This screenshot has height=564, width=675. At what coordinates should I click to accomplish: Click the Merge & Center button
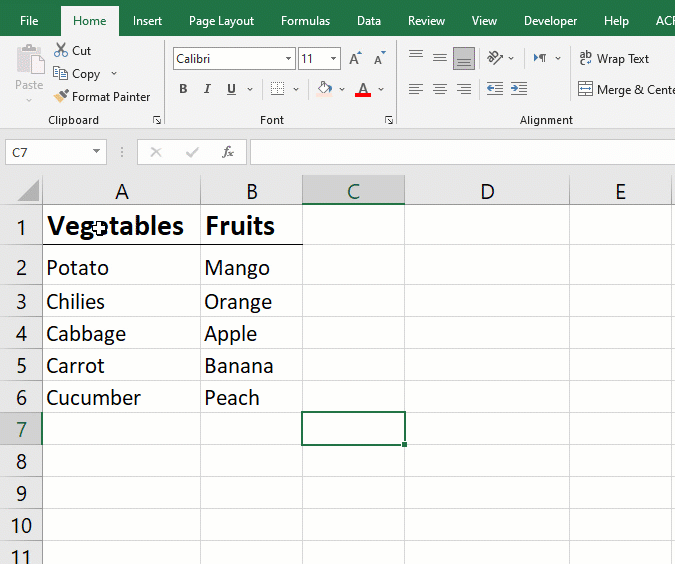[x=626, y=89]
